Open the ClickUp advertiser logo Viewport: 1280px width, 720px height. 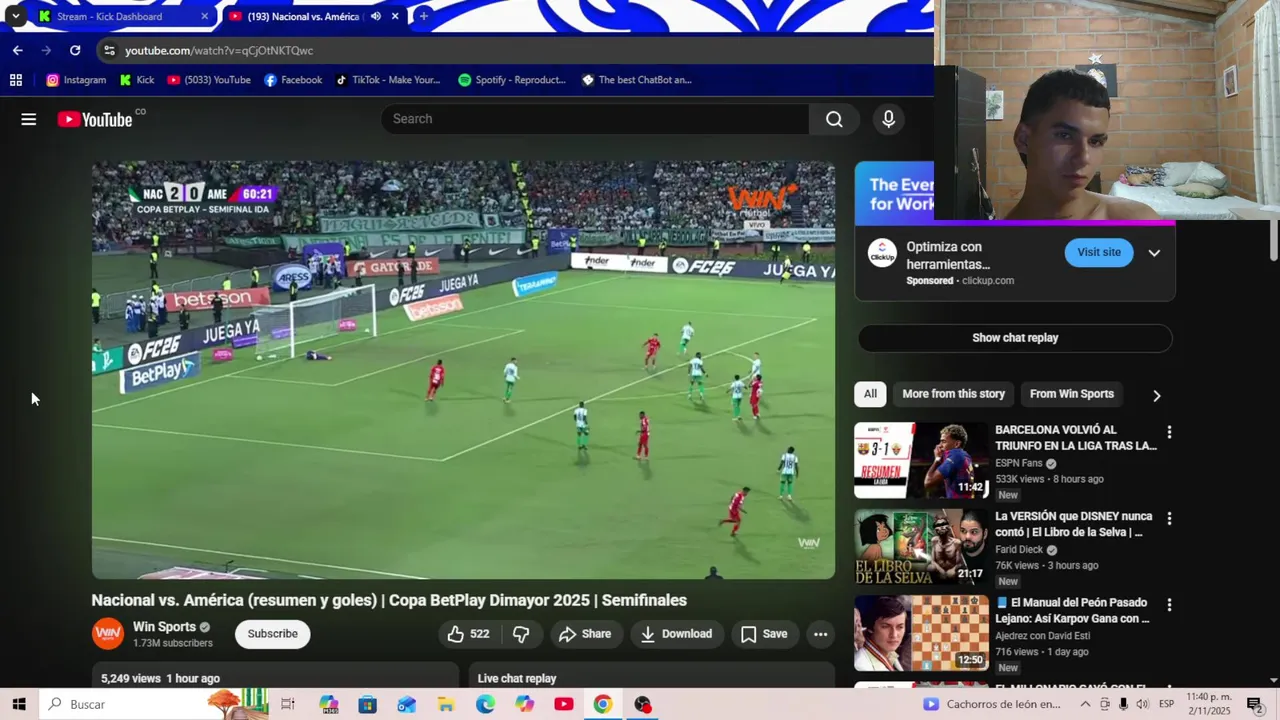pos(882,253)
